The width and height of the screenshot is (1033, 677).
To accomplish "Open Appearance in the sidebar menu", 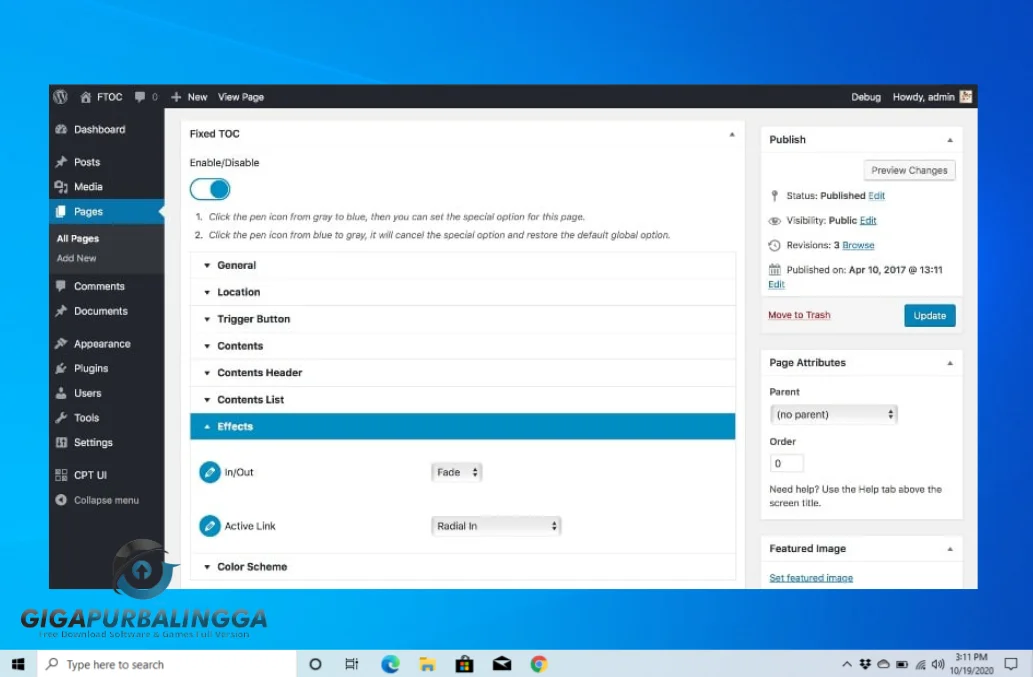I will click(x=101, y=344).
